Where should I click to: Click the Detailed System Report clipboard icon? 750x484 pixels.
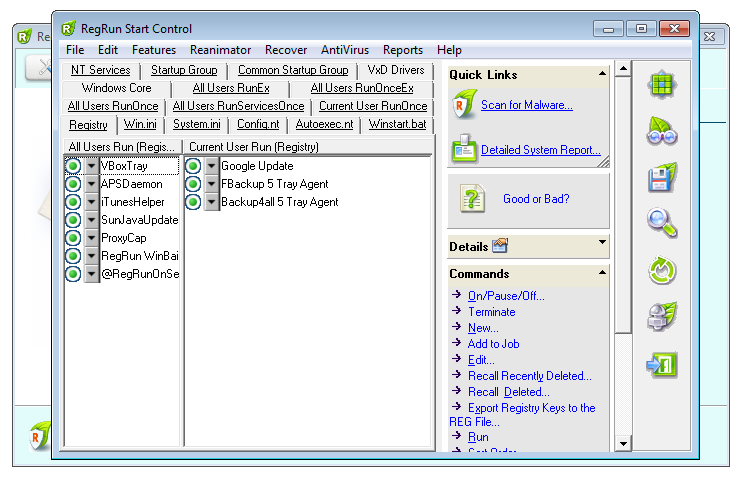pos(464,149)
